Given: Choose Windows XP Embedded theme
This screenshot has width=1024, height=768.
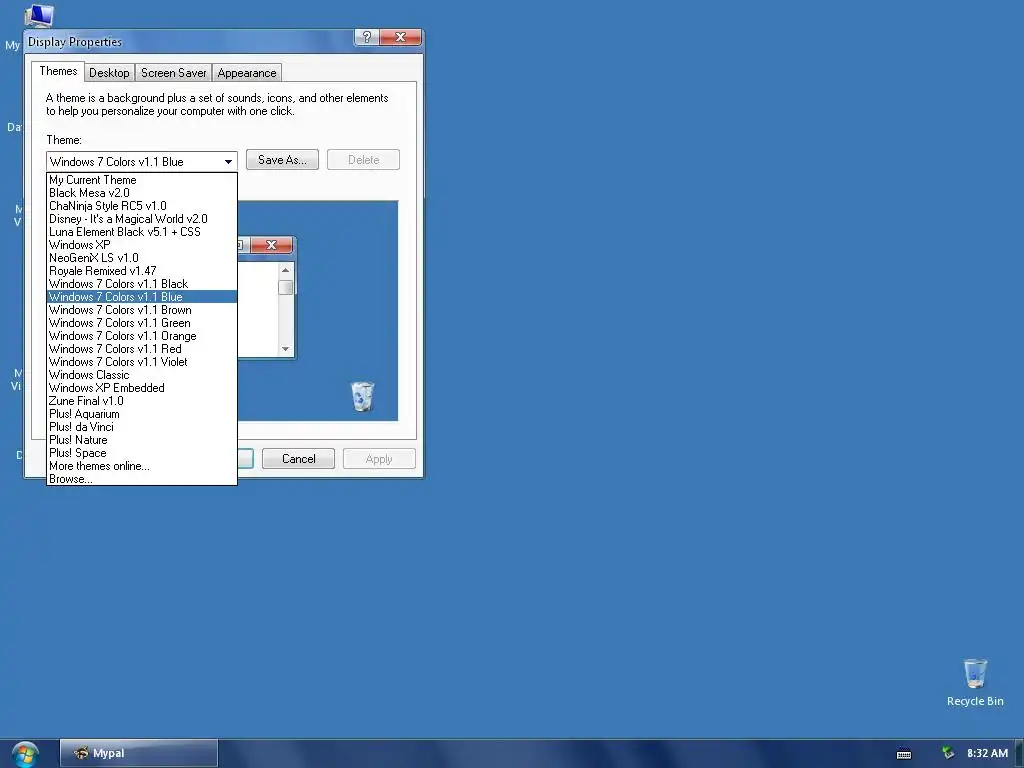Looking at the screenshot, I should coord(142,388).
